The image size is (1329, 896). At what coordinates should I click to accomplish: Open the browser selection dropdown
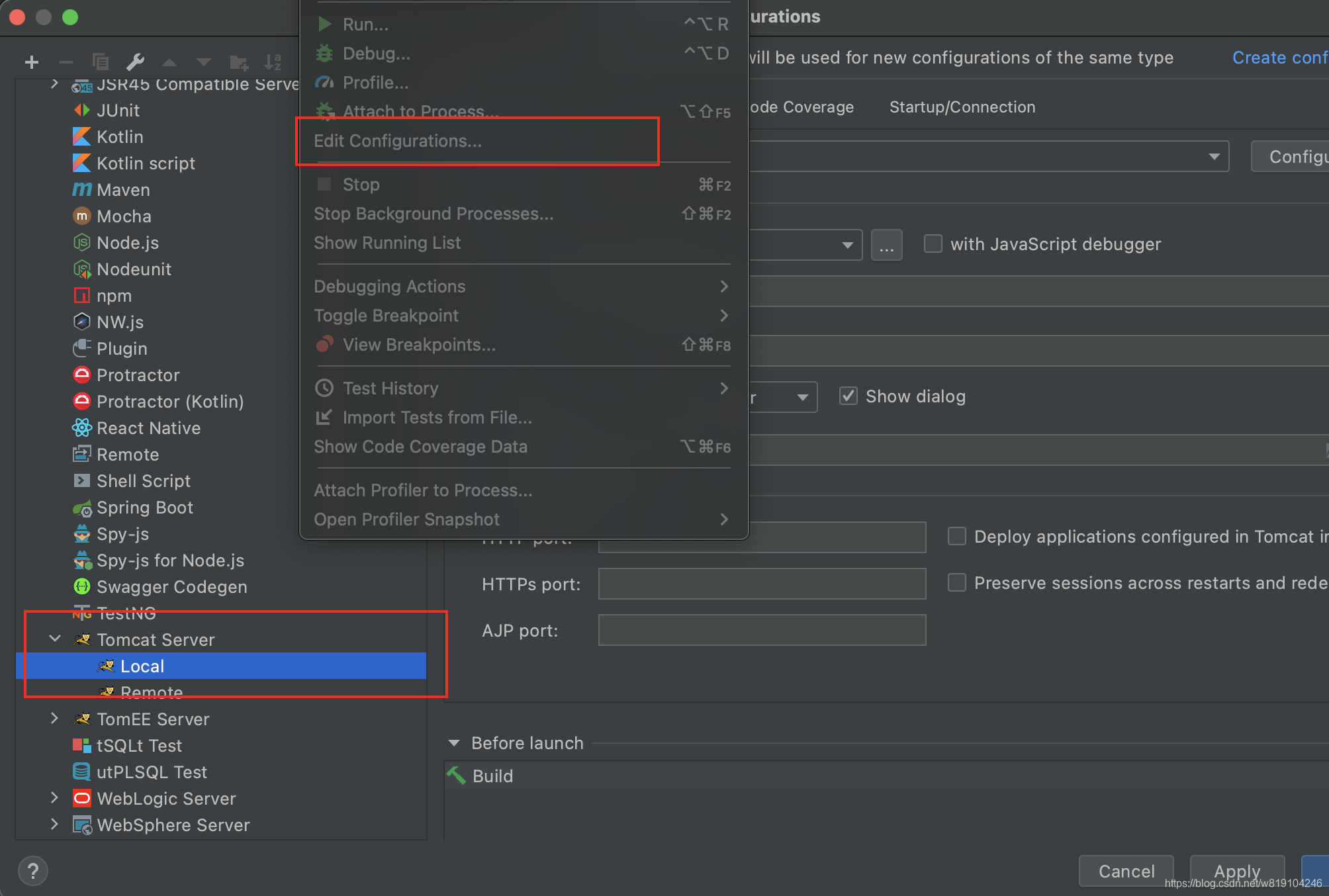[x=847, y=246]
